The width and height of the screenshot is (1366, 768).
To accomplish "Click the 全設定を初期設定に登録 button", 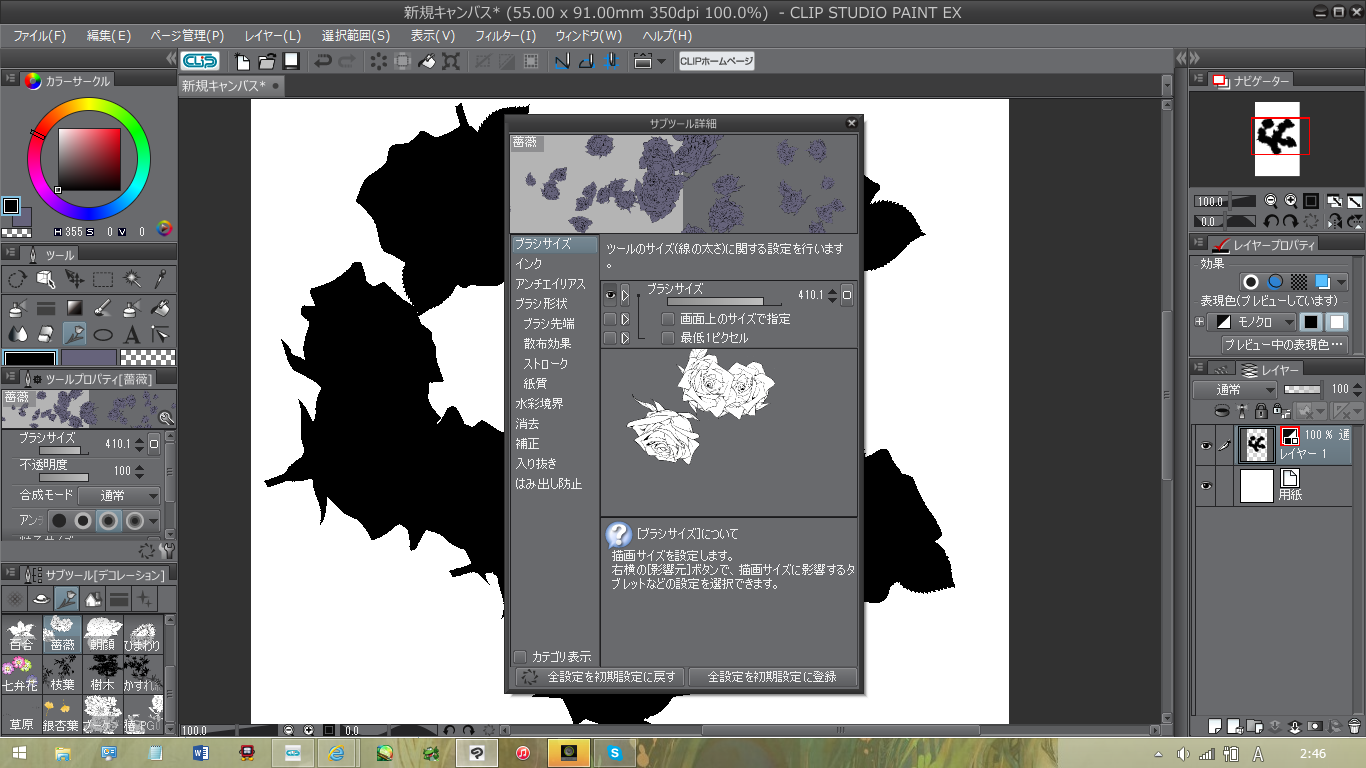I will 774,677.
